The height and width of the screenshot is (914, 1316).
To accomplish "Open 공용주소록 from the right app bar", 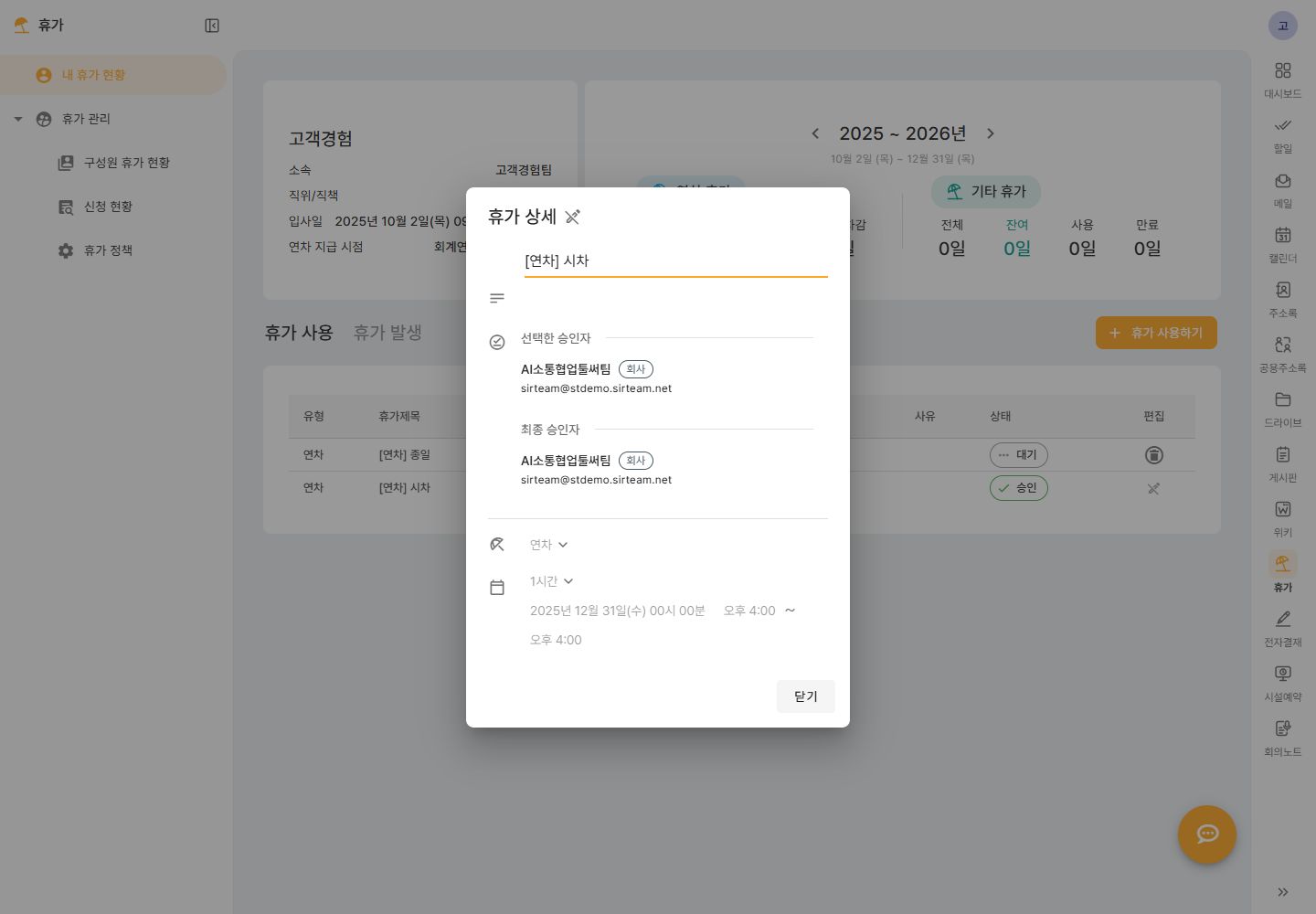I will [x=1283, y=354].
